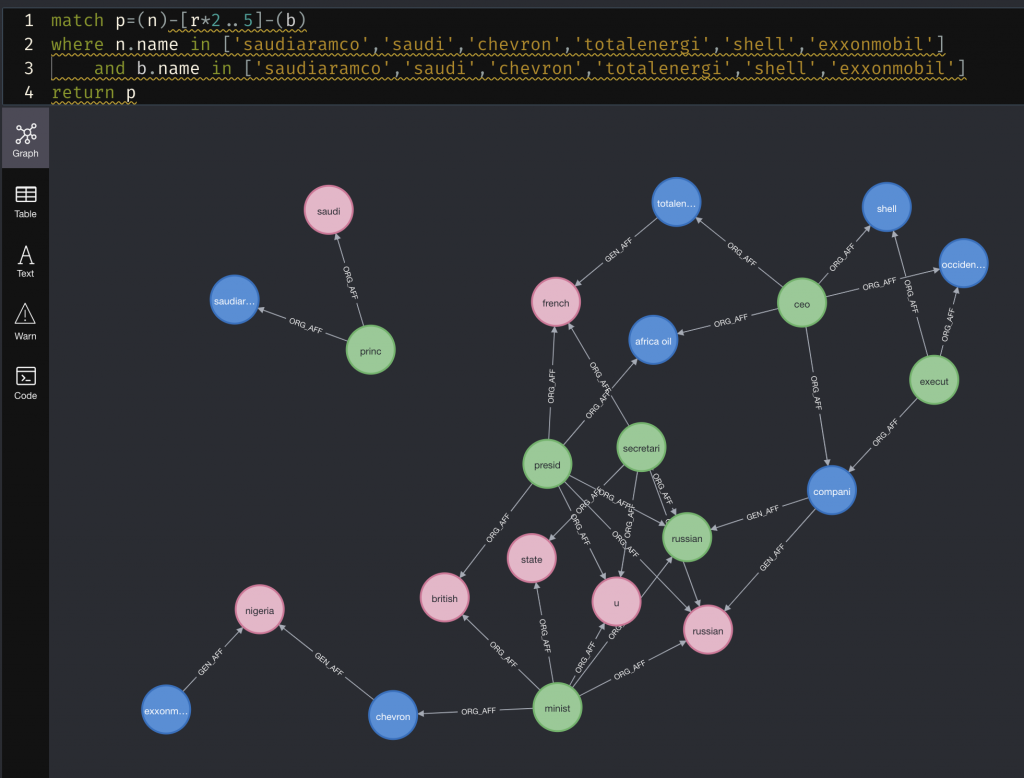The width and height of the screenshot is (1024, 778).
Task: Click the where n.name query line
Action: 498,44
